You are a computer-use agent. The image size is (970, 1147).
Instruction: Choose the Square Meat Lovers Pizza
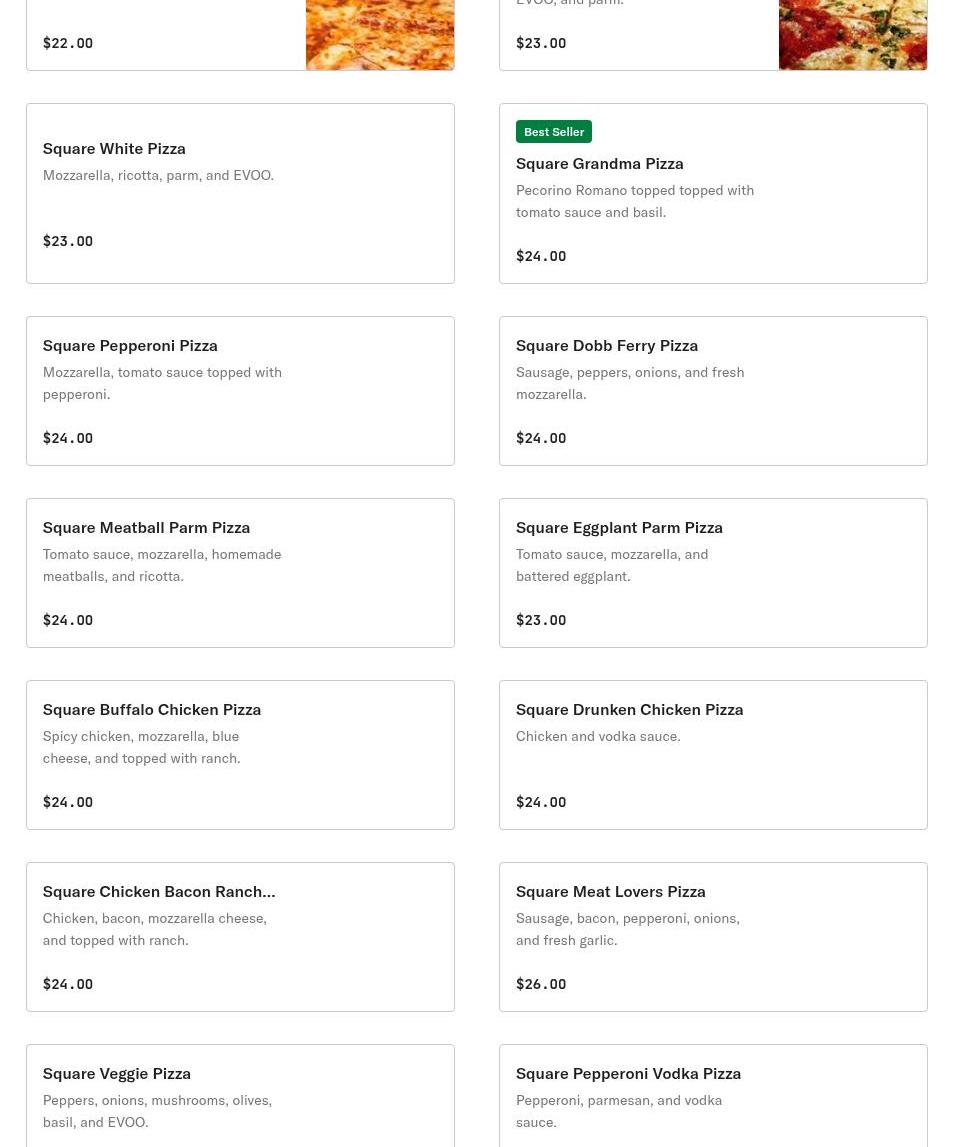point(610,891)
